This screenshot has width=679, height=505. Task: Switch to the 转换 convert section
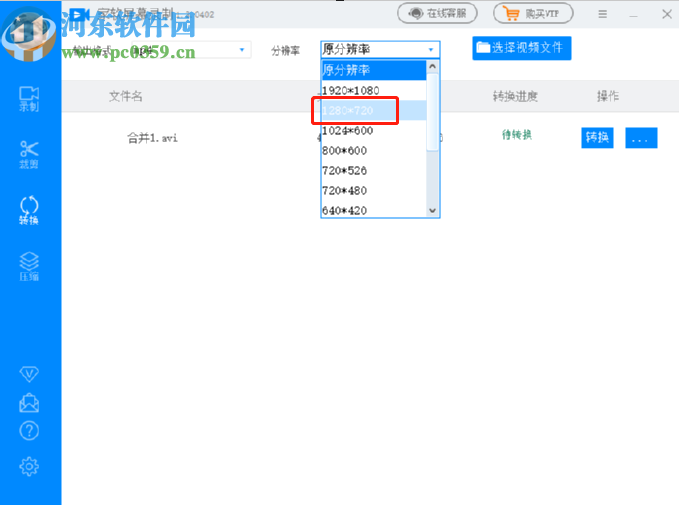click(29, 210)
